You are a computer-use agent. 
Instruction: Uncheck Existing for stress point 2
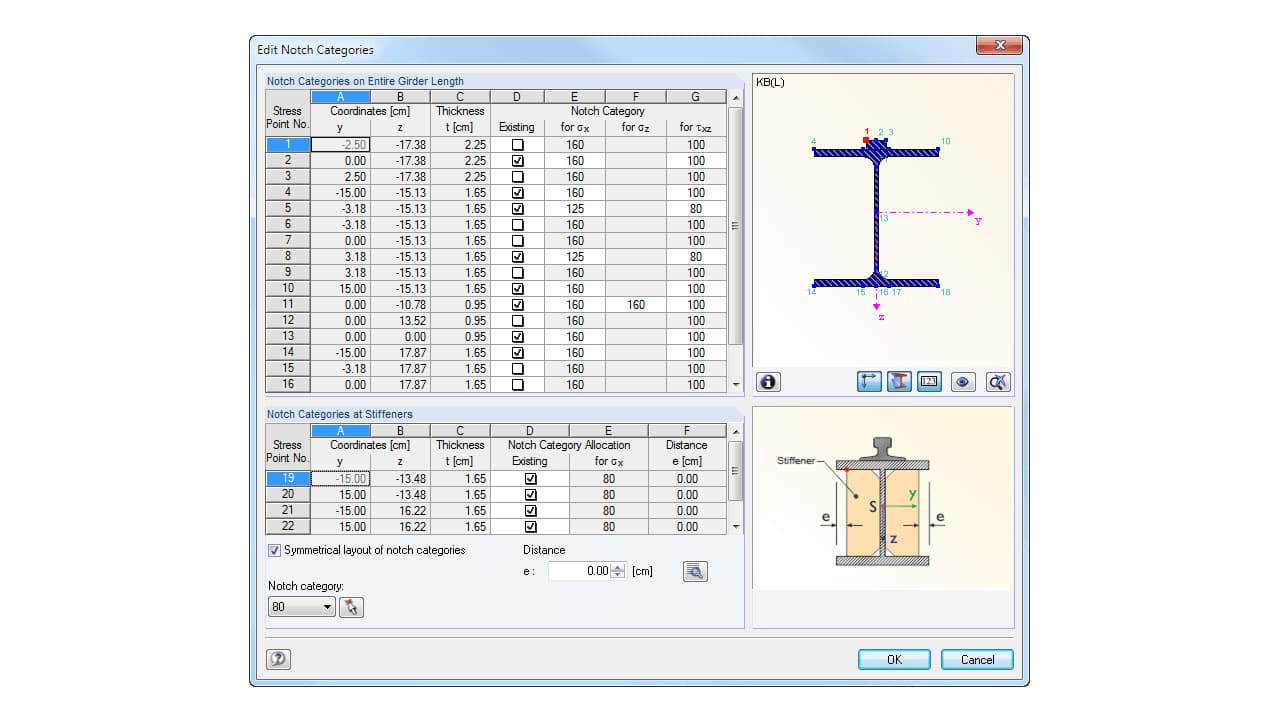tap(517, 160)
